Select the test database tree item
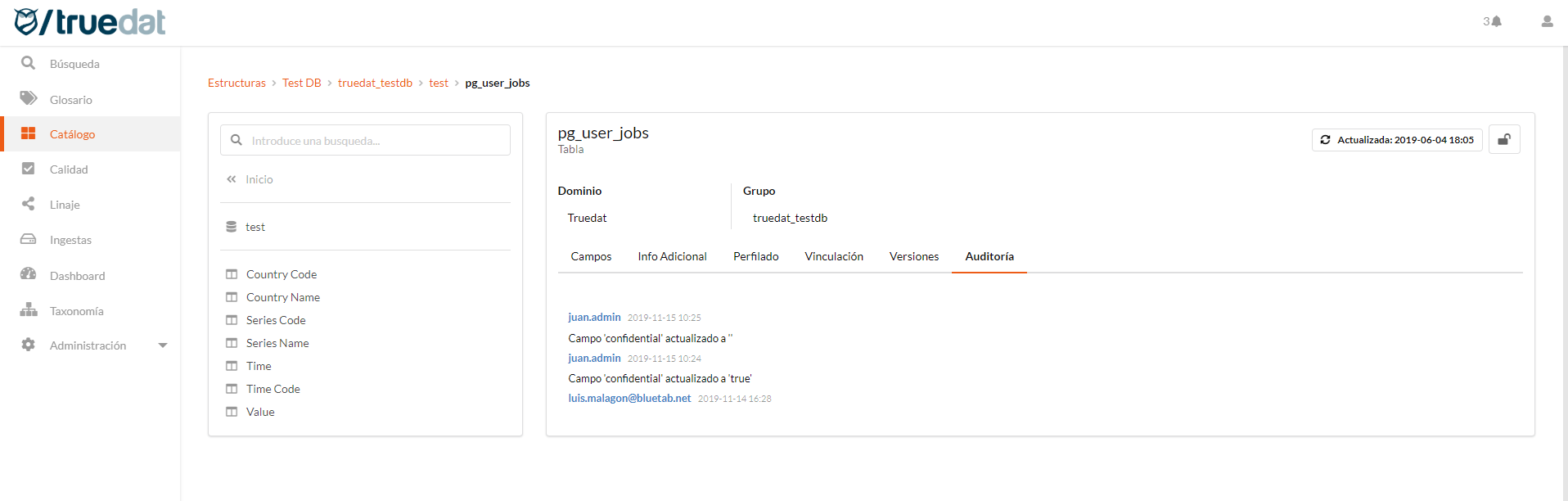The height and width of the screenshot is (501, 1568). click(255, 227)
